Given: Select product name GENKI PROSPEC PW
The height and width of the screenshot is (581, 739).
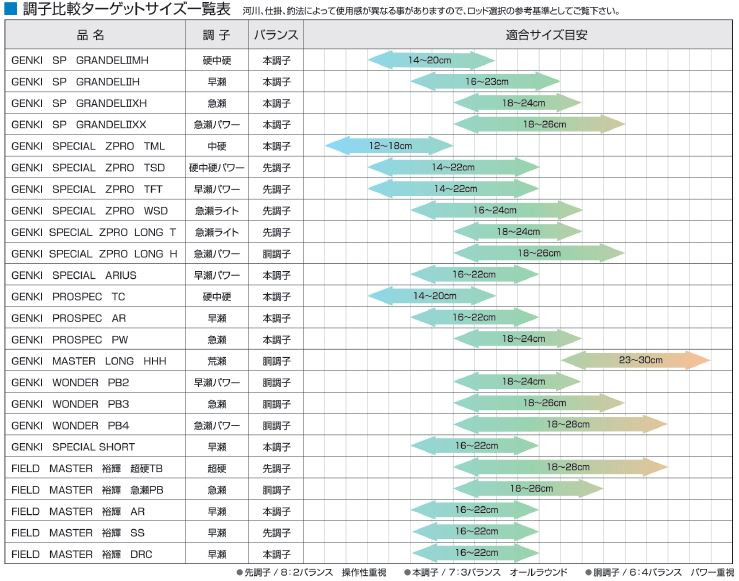Looking at the screenshot, I should pyautogui.click(x=69, y=340).
